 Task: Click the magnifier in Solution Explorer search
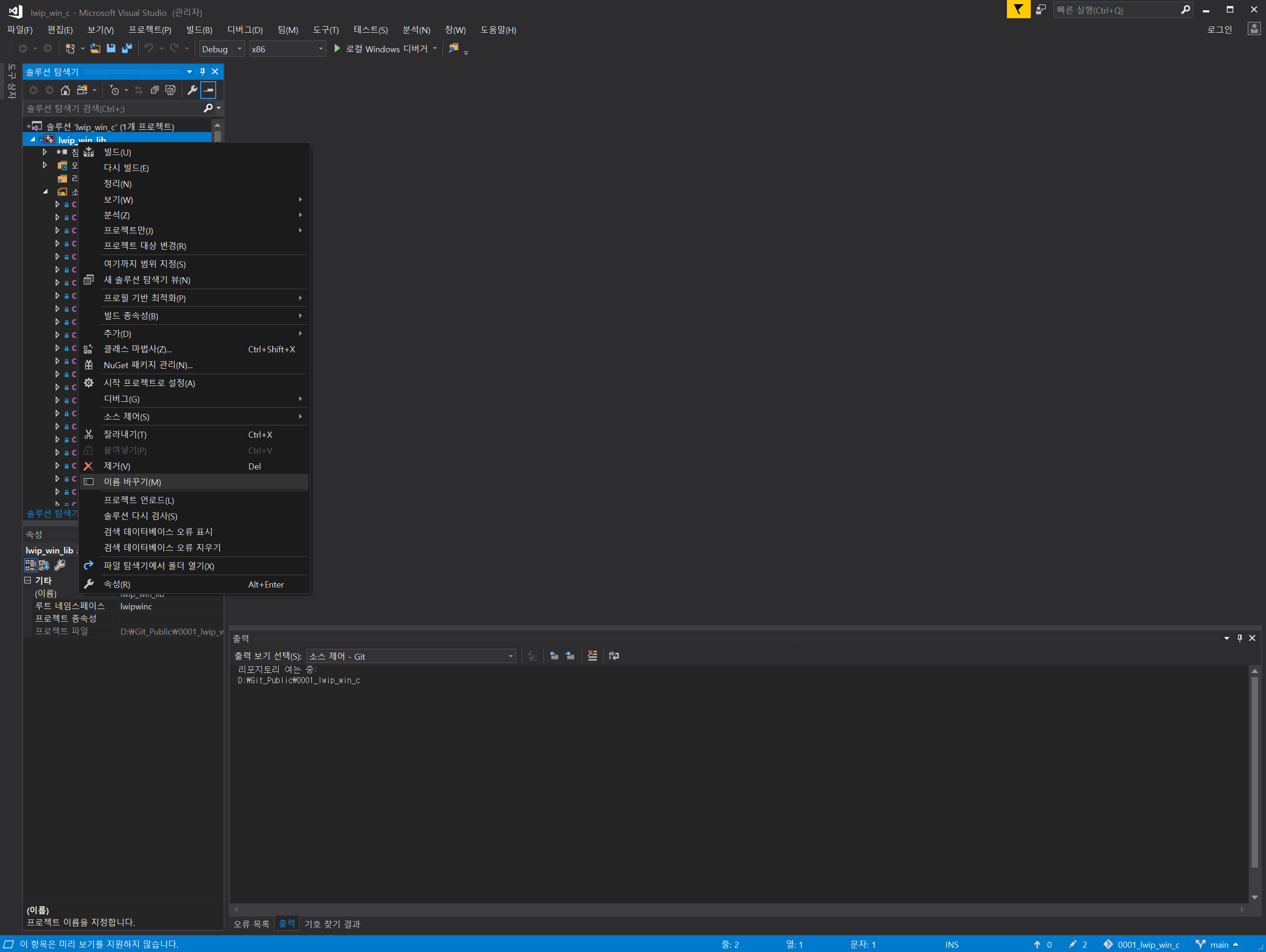(x=208, y=108)
